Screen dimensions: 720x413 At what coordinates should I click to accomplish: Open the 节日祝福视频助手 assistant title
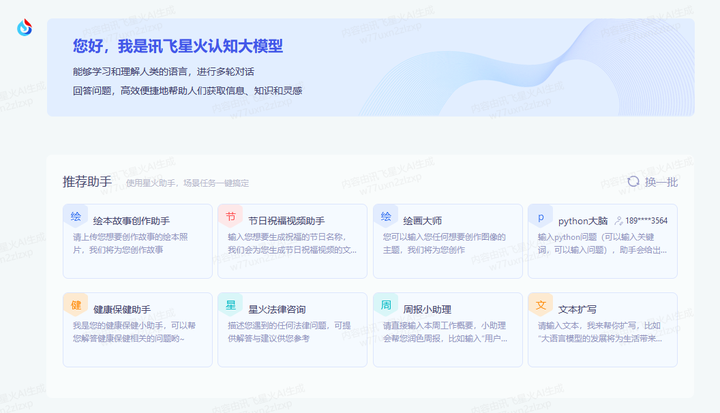coord(287,221)
